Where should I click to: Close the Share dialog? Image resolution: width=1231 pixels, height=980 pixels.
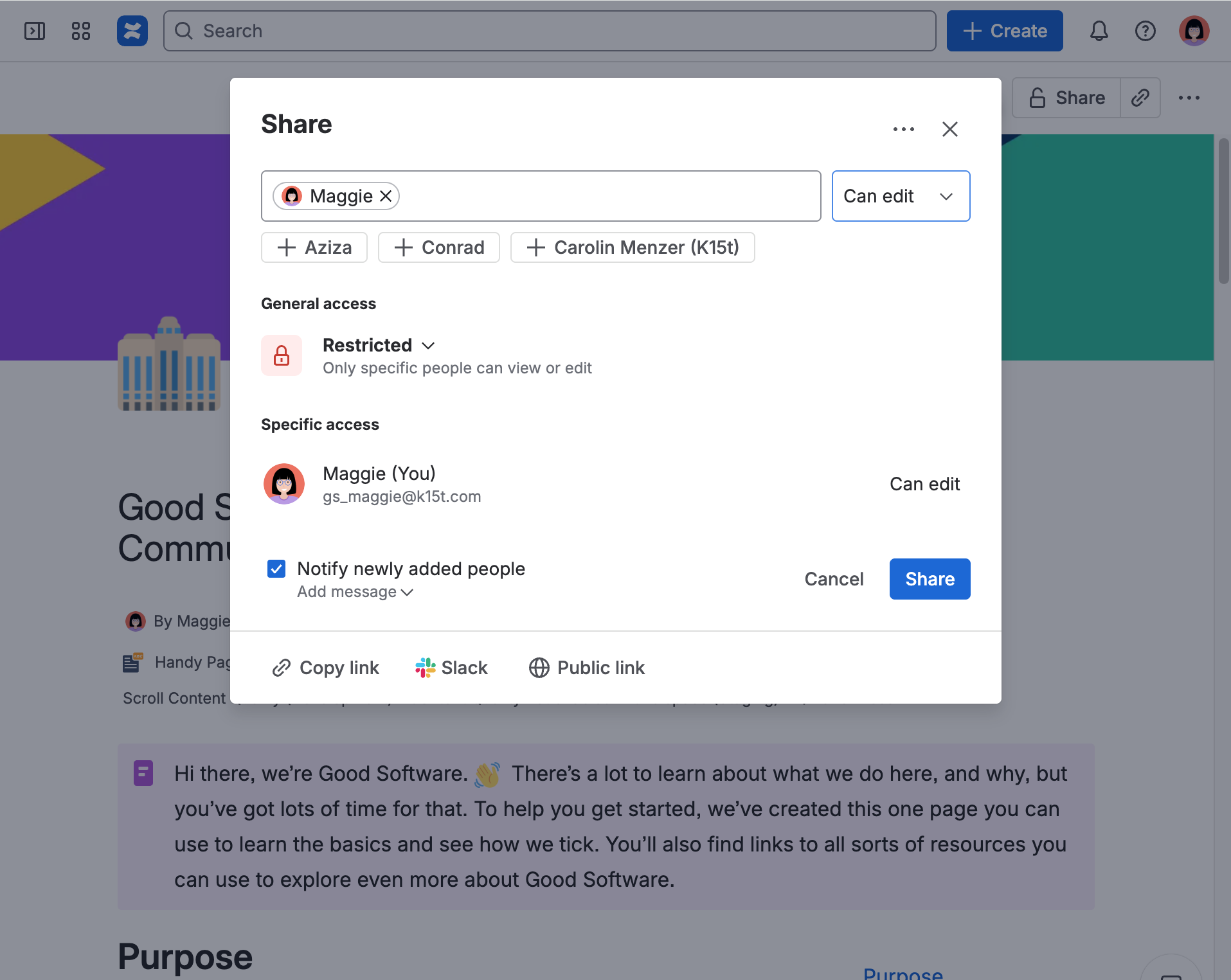(949, 129)
